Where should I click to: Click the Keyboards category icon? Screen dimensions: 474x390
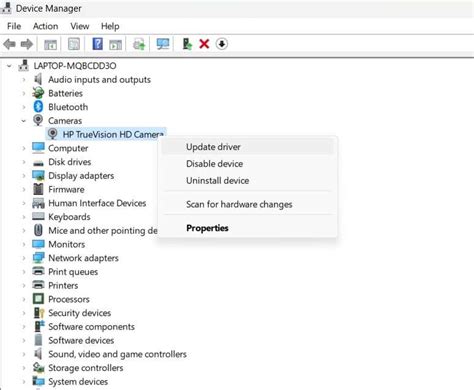(38, 216)
